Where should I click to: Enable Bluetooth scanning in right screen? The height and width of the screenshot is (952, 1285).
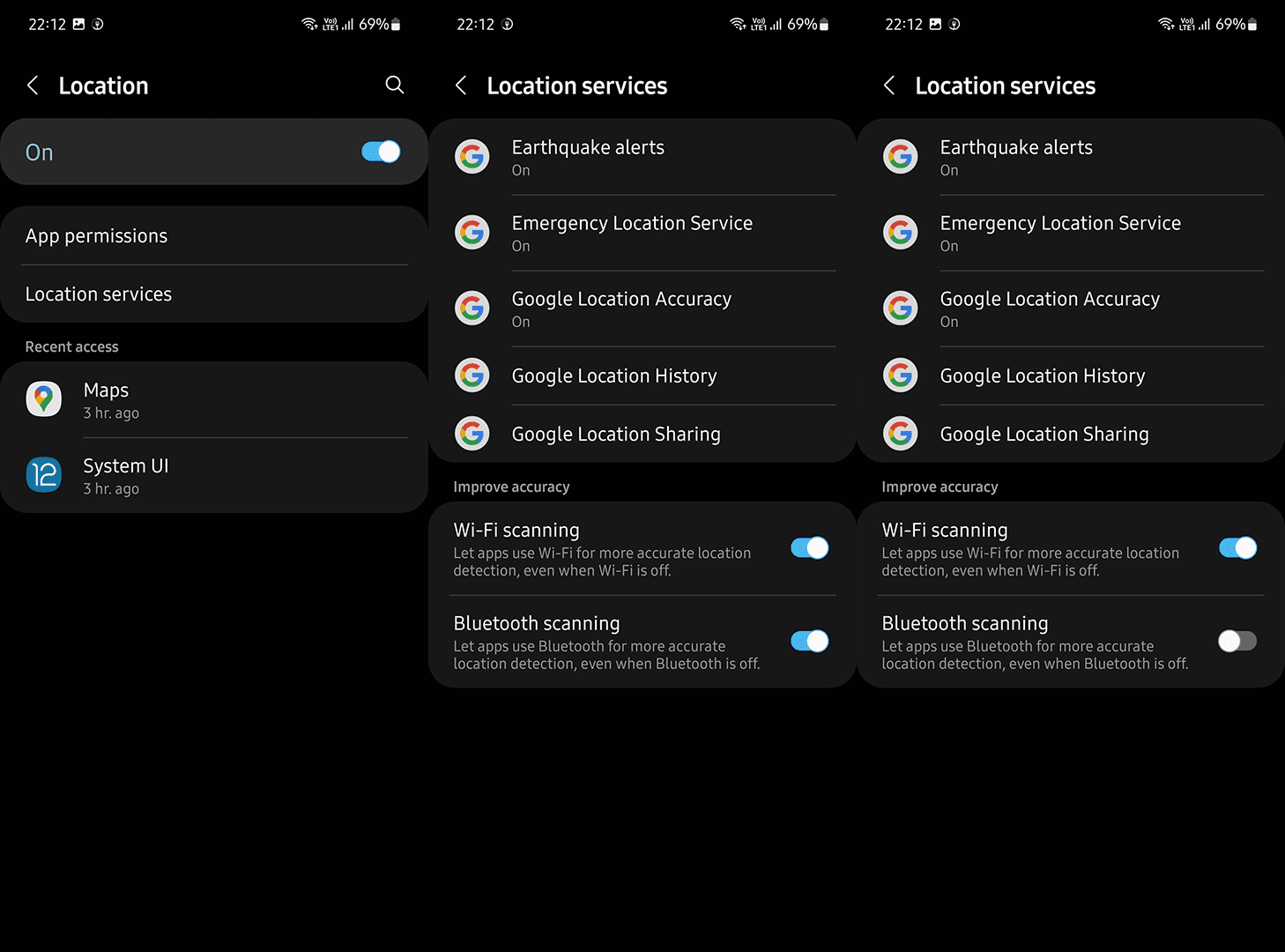pyautogui.click(x=1237, y=641)
